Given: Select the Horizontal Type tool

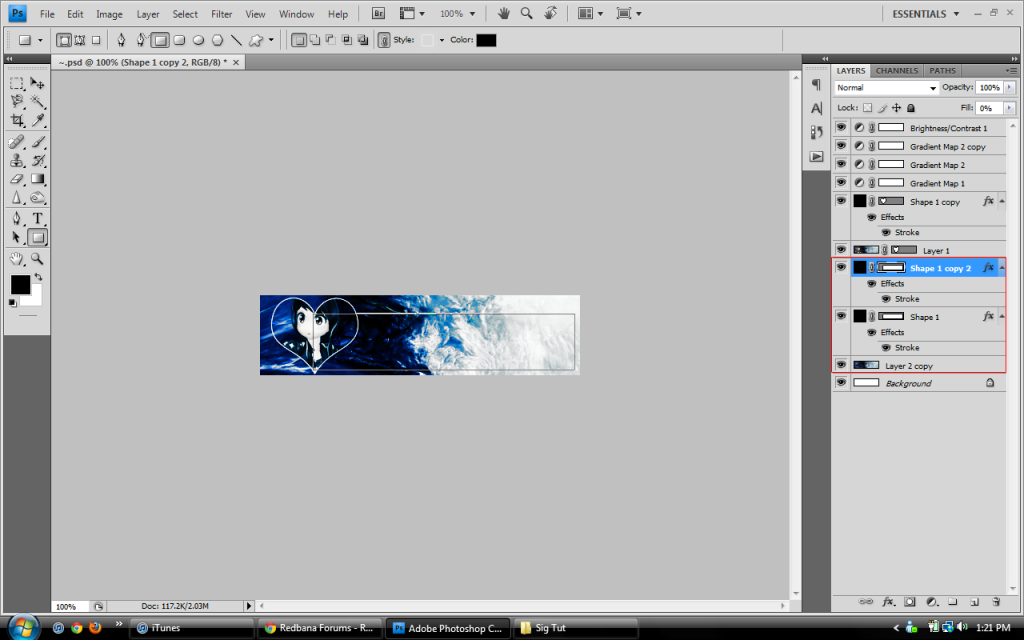Looking at the screenshot, I should (x=37, y=218).
